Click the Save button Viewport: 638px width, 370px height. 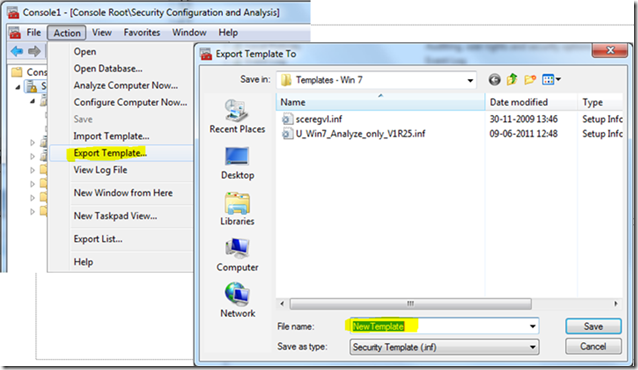tap(593, 326)
